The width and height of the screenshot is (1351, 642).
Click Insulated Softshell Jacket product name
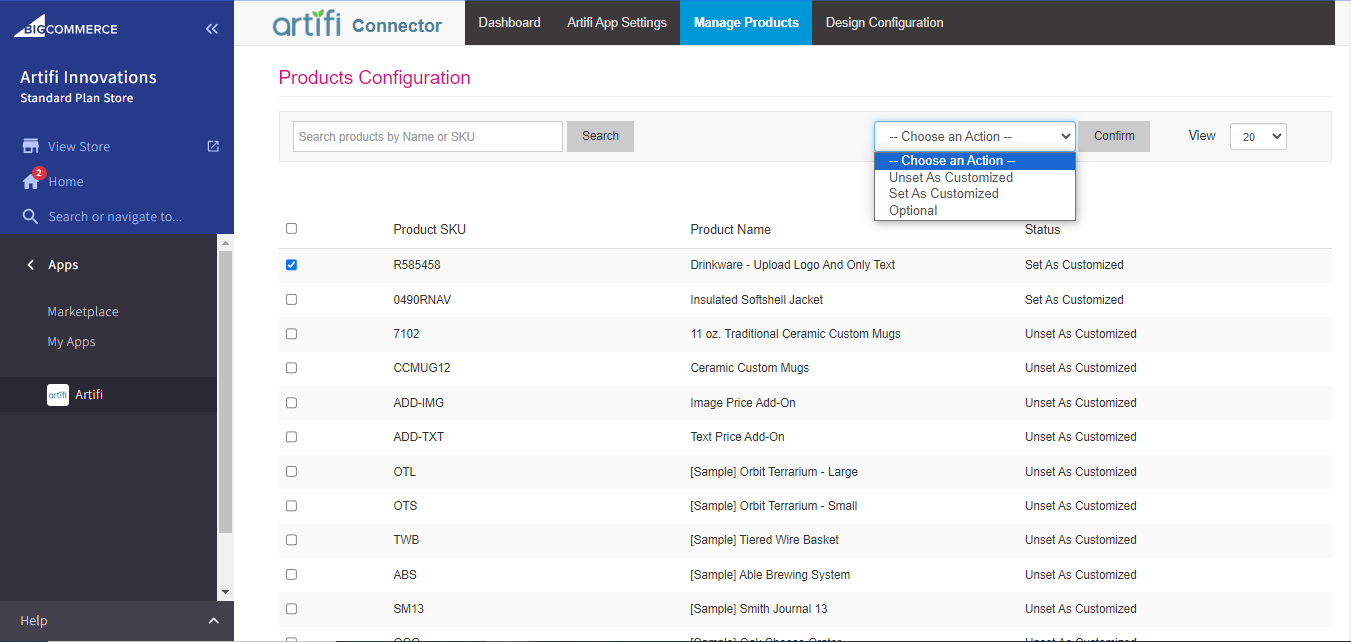click(757, 299)
